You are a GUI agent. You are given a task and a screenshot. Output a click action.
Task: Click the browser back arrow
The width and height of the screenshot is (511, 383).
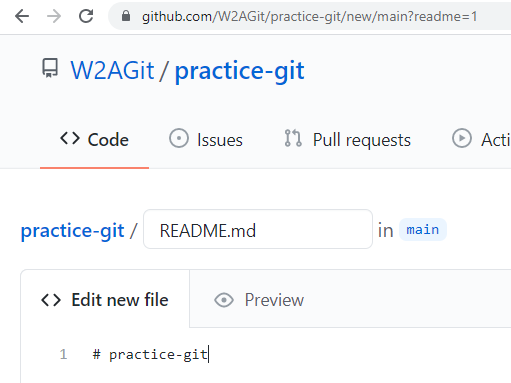click(22, 16)
